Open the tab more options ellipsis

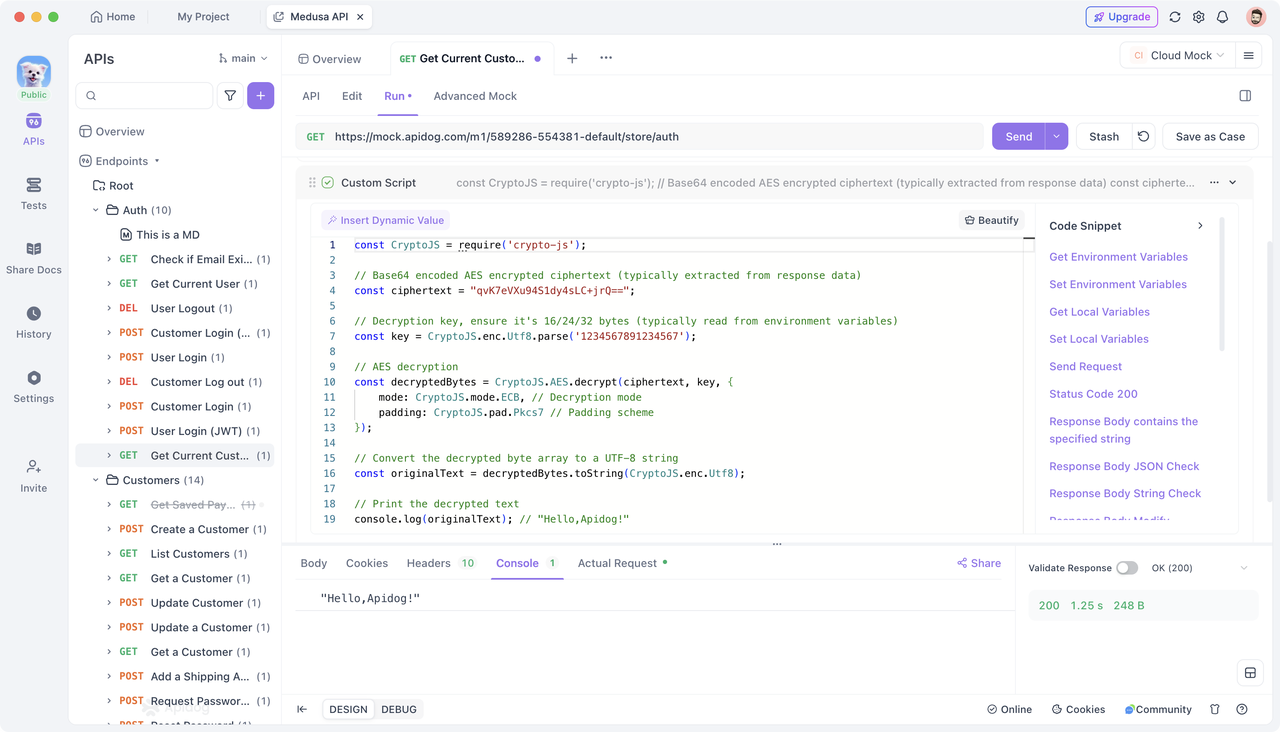click(x=606, y=58)
